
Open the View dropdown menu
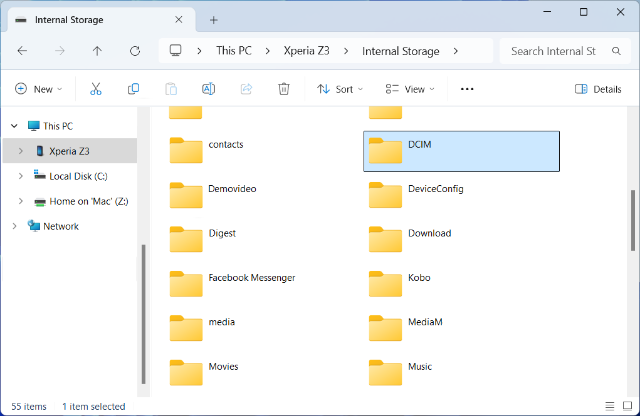pyautogui.click(x=410, y=89)
